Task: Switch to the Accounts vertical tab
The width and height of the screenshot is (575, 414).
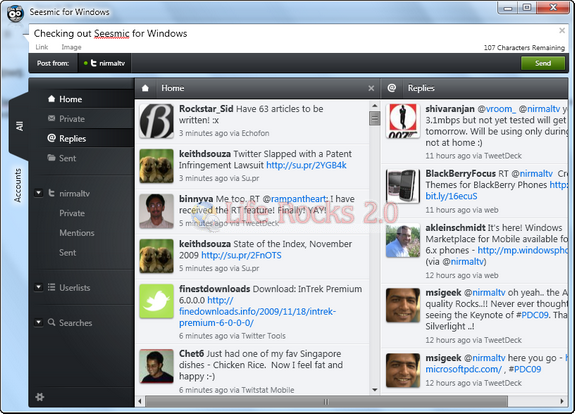Action: (x=18, y=186)
